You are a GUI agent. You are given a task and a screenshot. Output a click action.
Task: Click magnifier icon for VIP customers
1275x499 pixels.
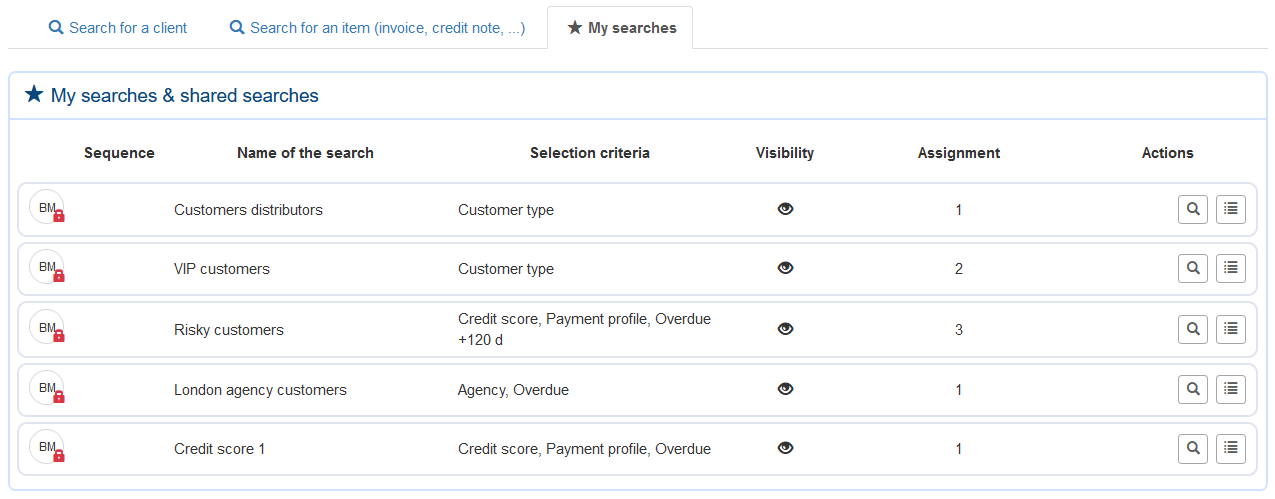(x=1192, y=268)
